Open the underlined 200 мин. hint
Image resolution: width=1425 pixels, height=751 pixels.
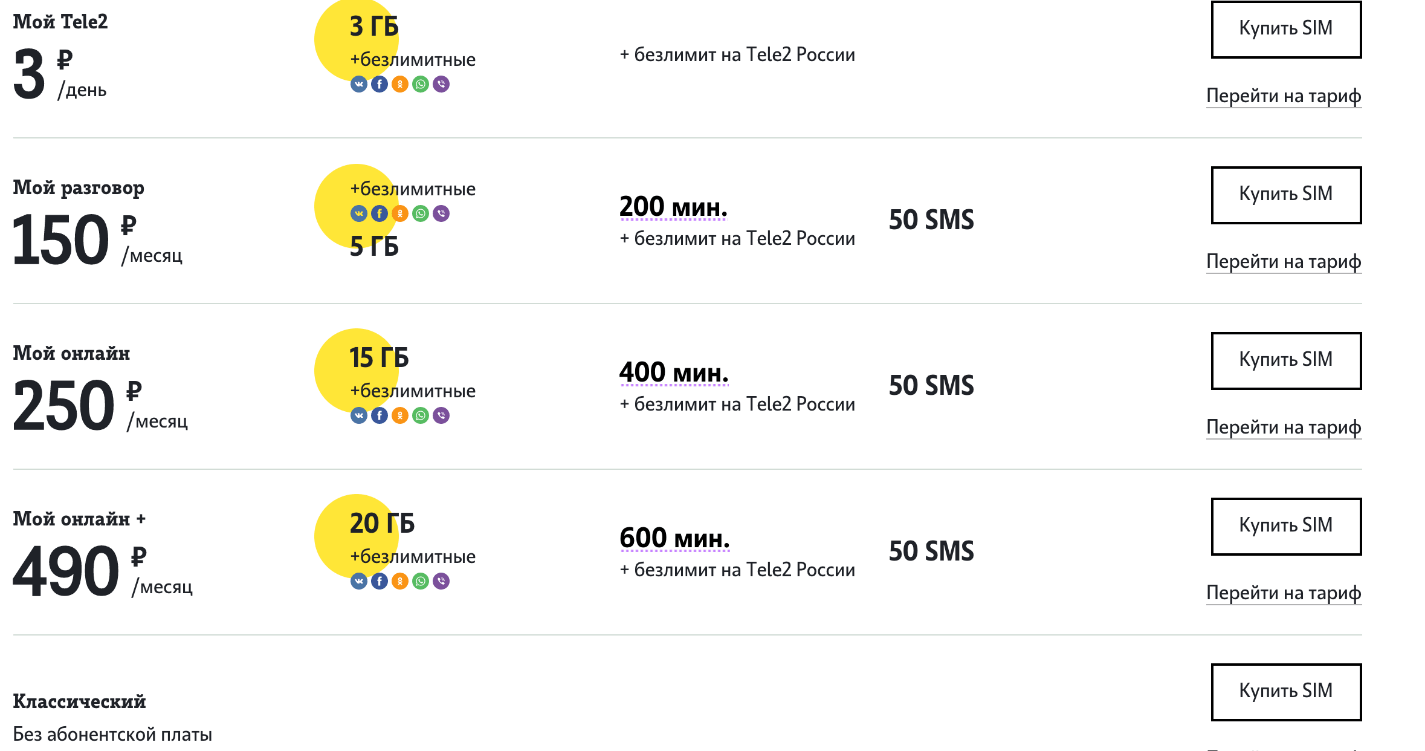(x=674, y=207)
